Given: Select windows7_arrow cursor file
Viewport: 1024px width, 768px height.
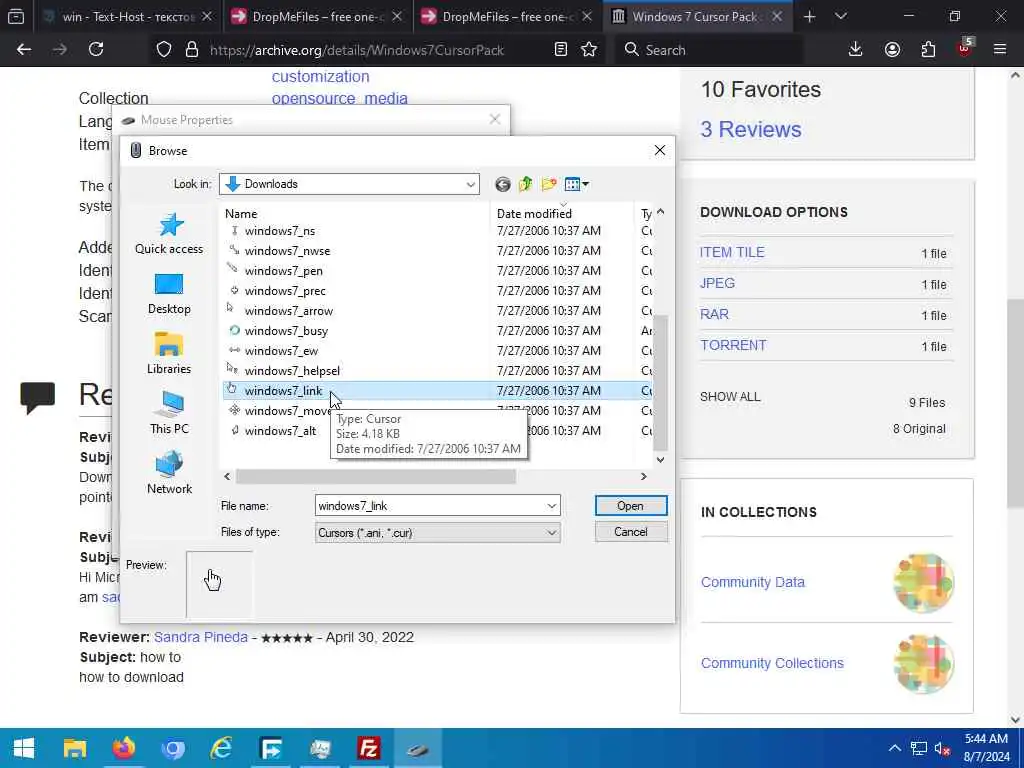Looking at the screenshot, I should (289, 311).
